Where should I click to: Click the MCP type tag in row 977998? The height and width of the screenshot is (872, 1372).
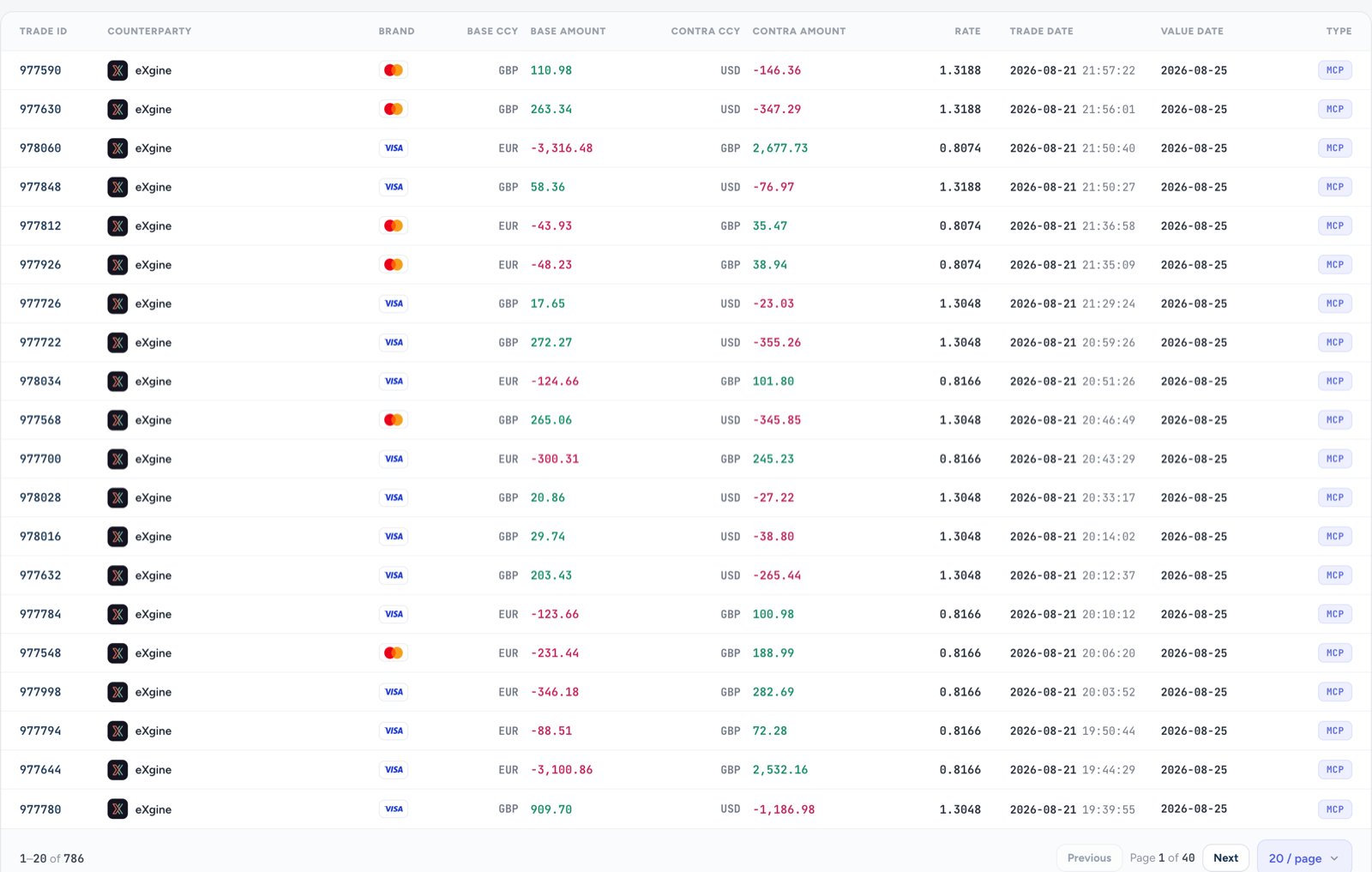tap(1335, 692)
